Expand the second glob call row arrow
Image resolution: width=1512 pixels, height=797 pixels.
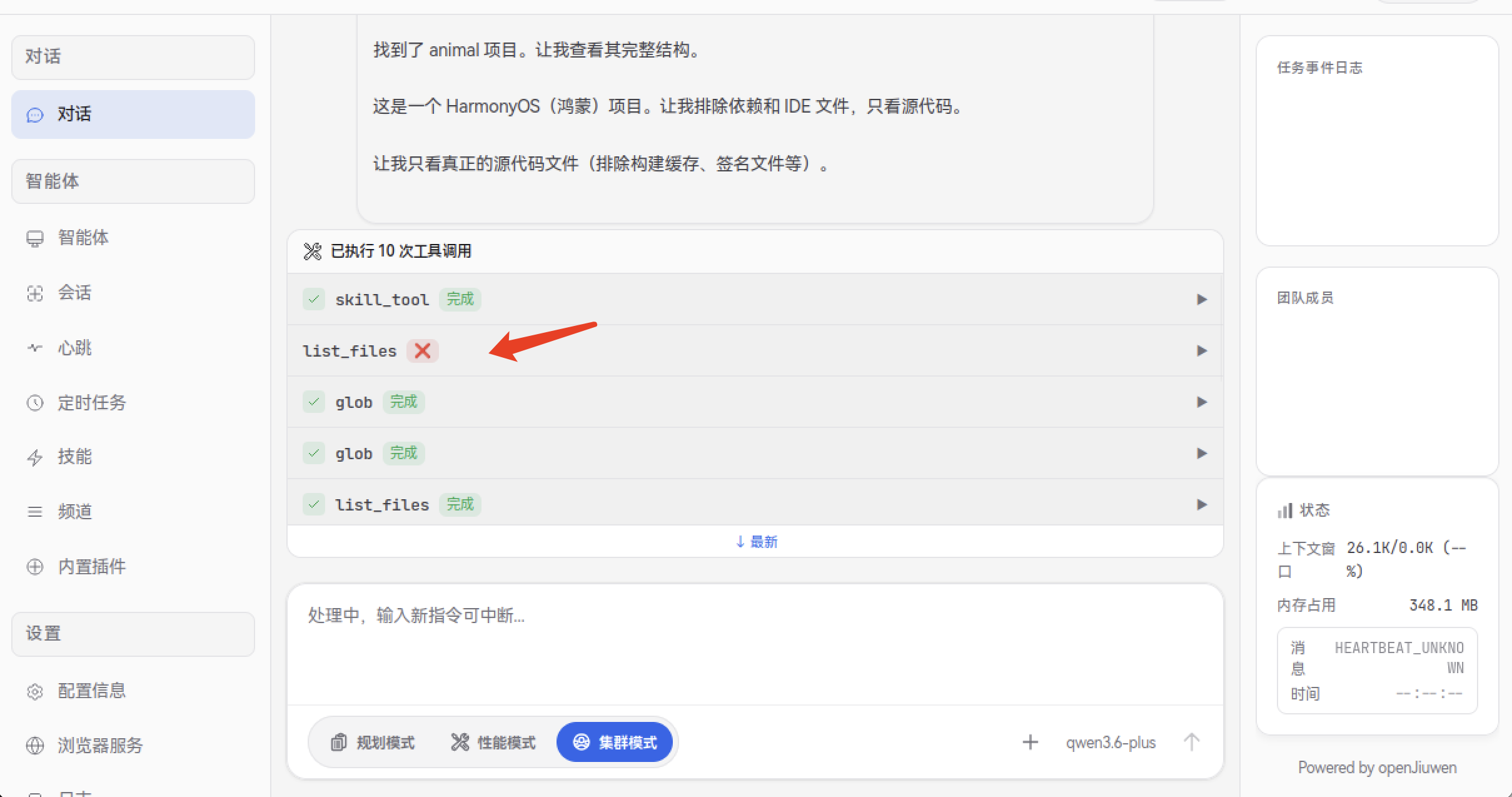(x=1201, y=454)
